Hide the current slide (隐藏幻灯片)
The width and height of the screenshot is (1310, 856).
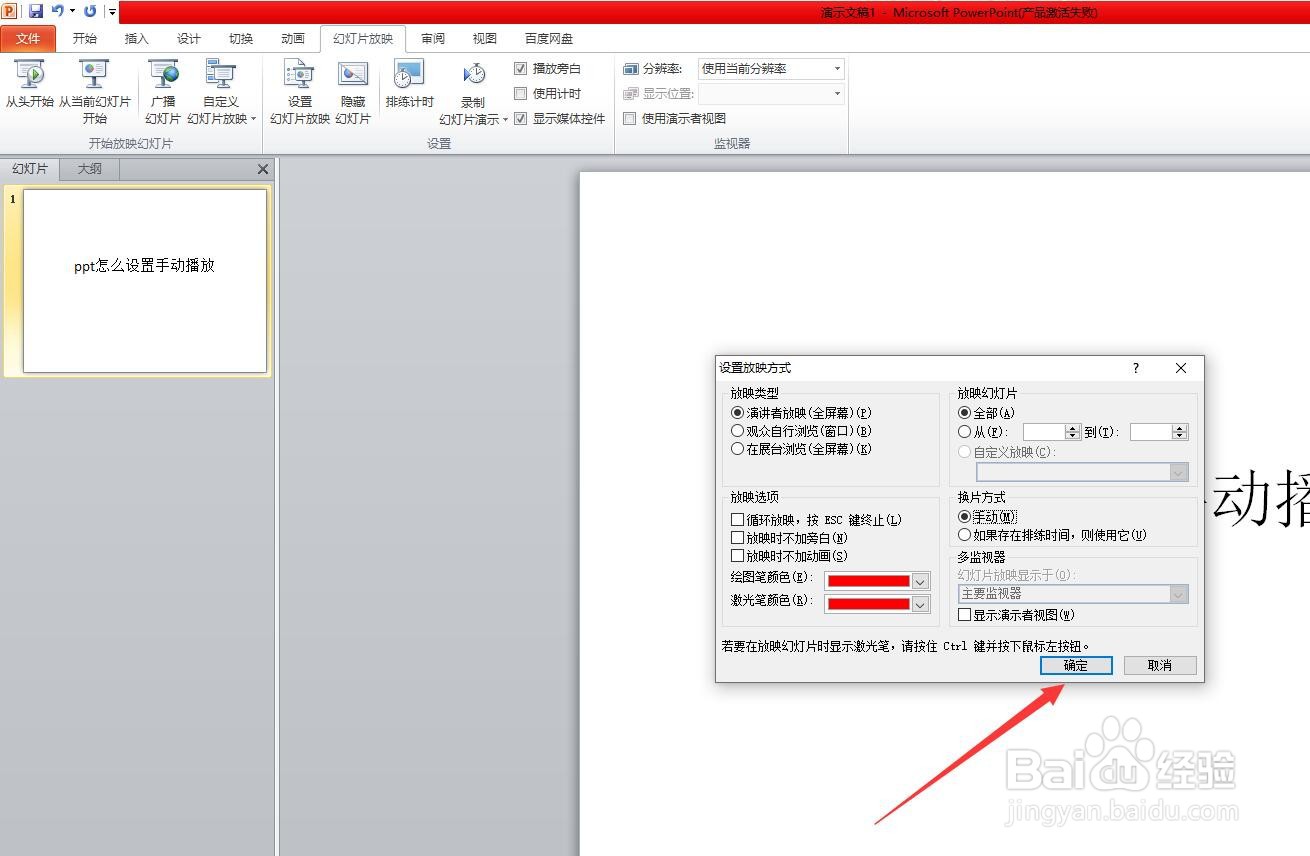click(x=352, y=88)
